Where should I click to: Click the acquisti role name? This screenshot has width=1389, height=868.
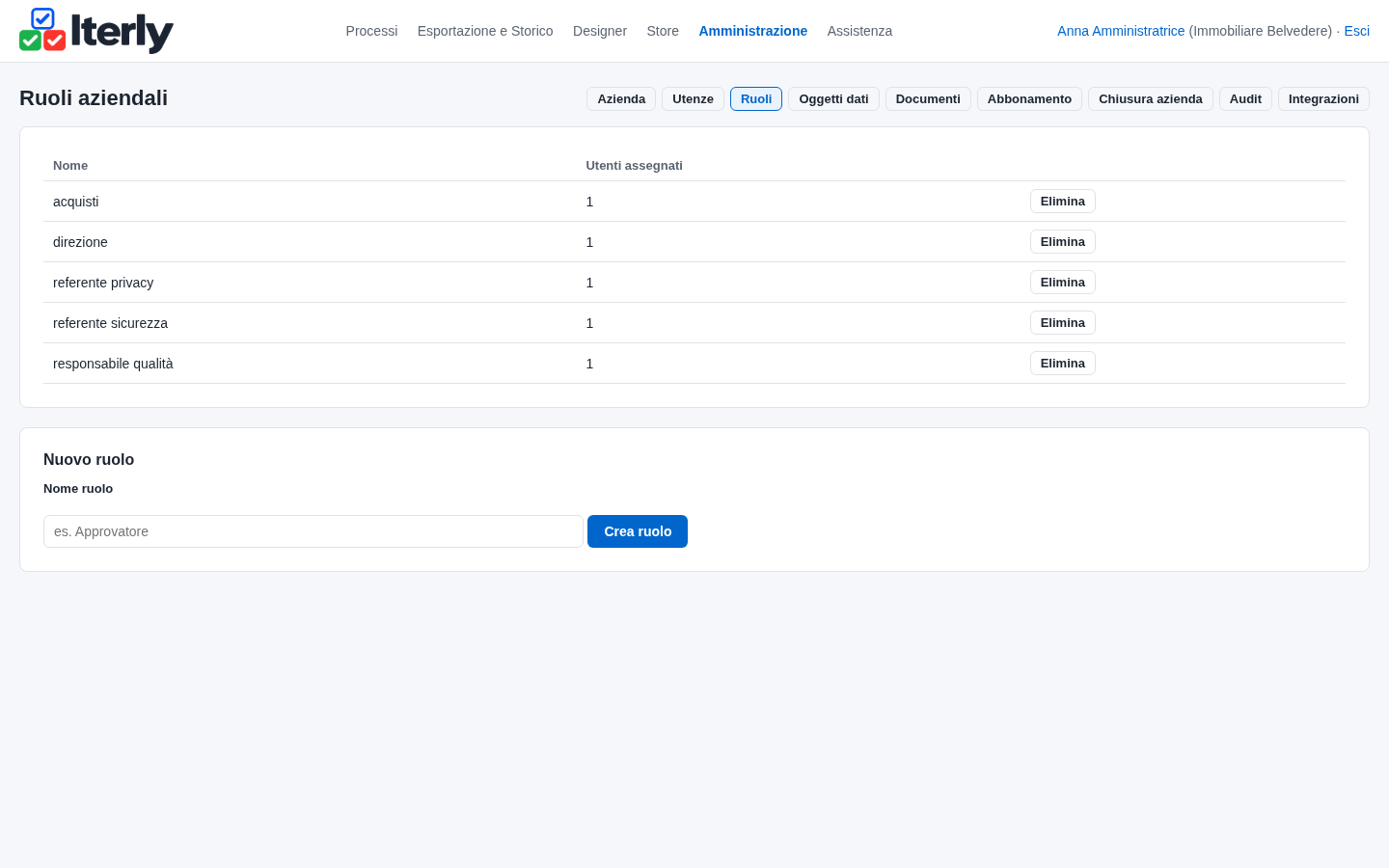76,202
